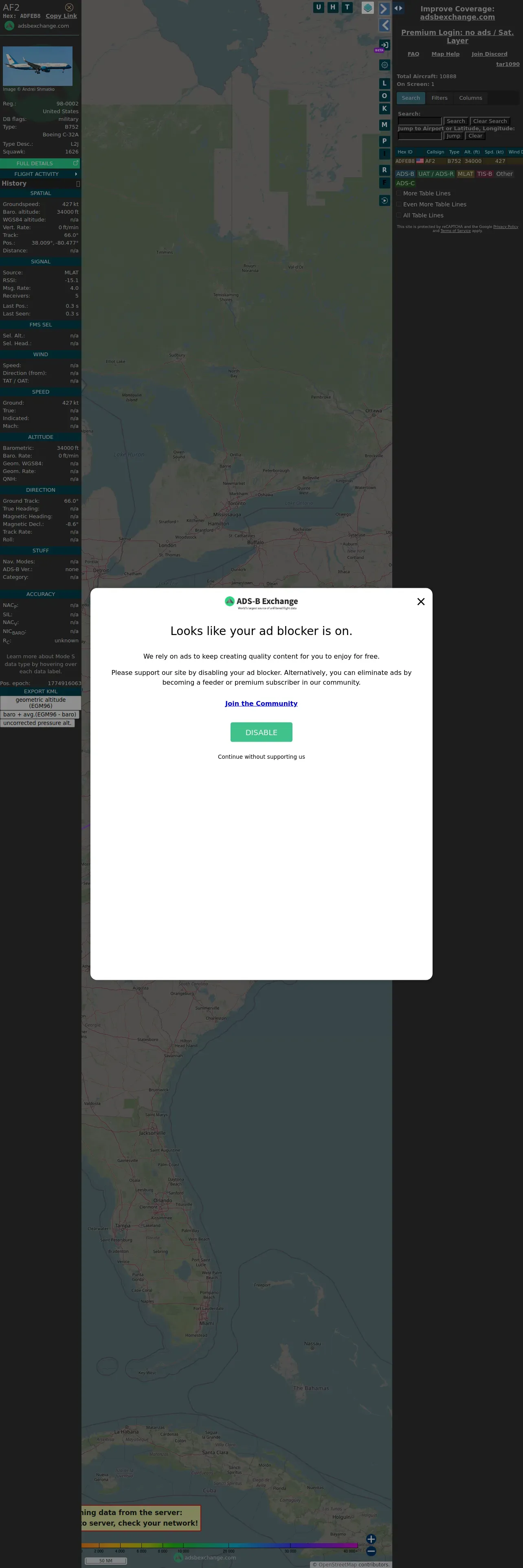Click the zoom in plus icon

point(371,1539)
